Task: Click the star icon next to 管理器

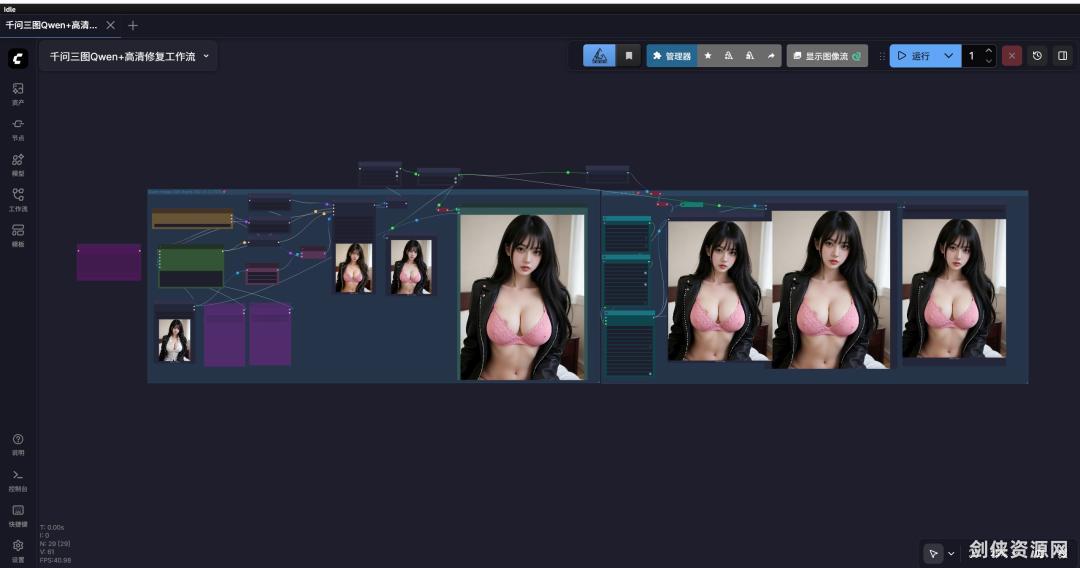Action: click(x=708, y=56)
